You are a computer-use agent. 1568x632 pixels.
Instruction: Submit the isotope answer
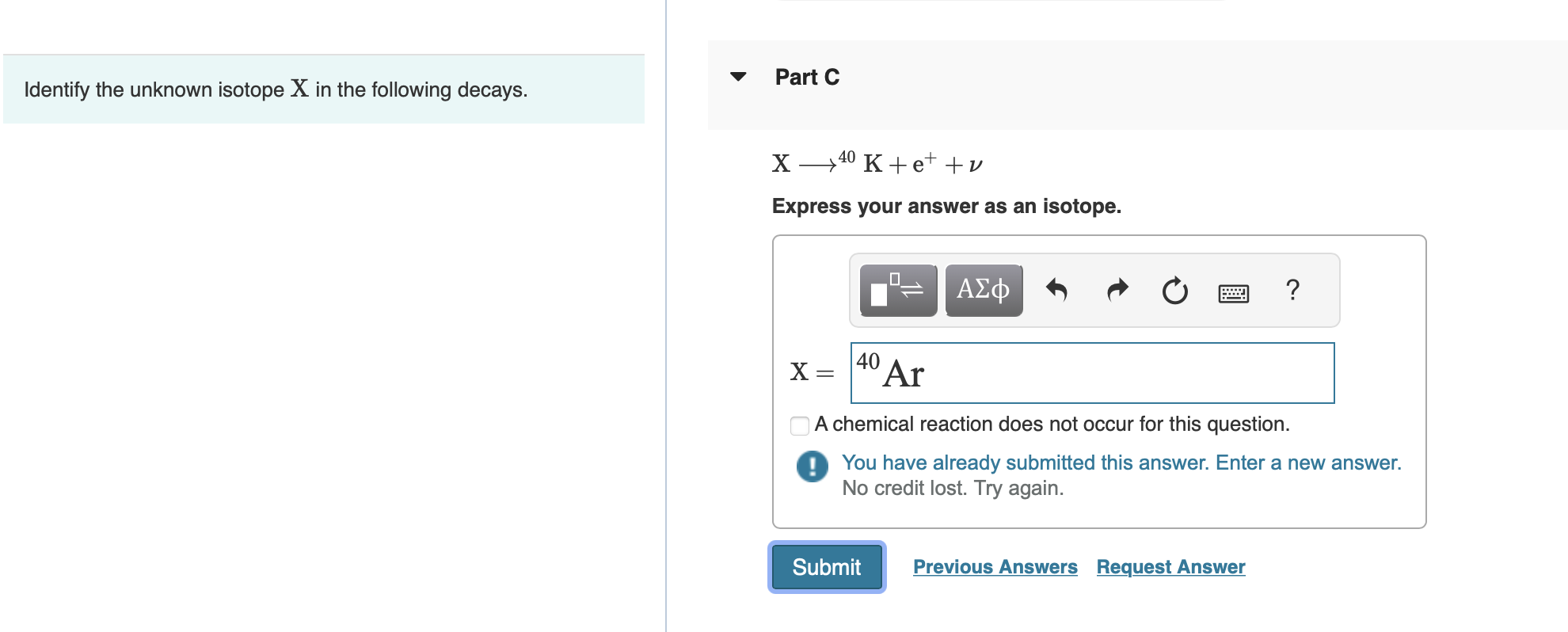coord(825,566)
